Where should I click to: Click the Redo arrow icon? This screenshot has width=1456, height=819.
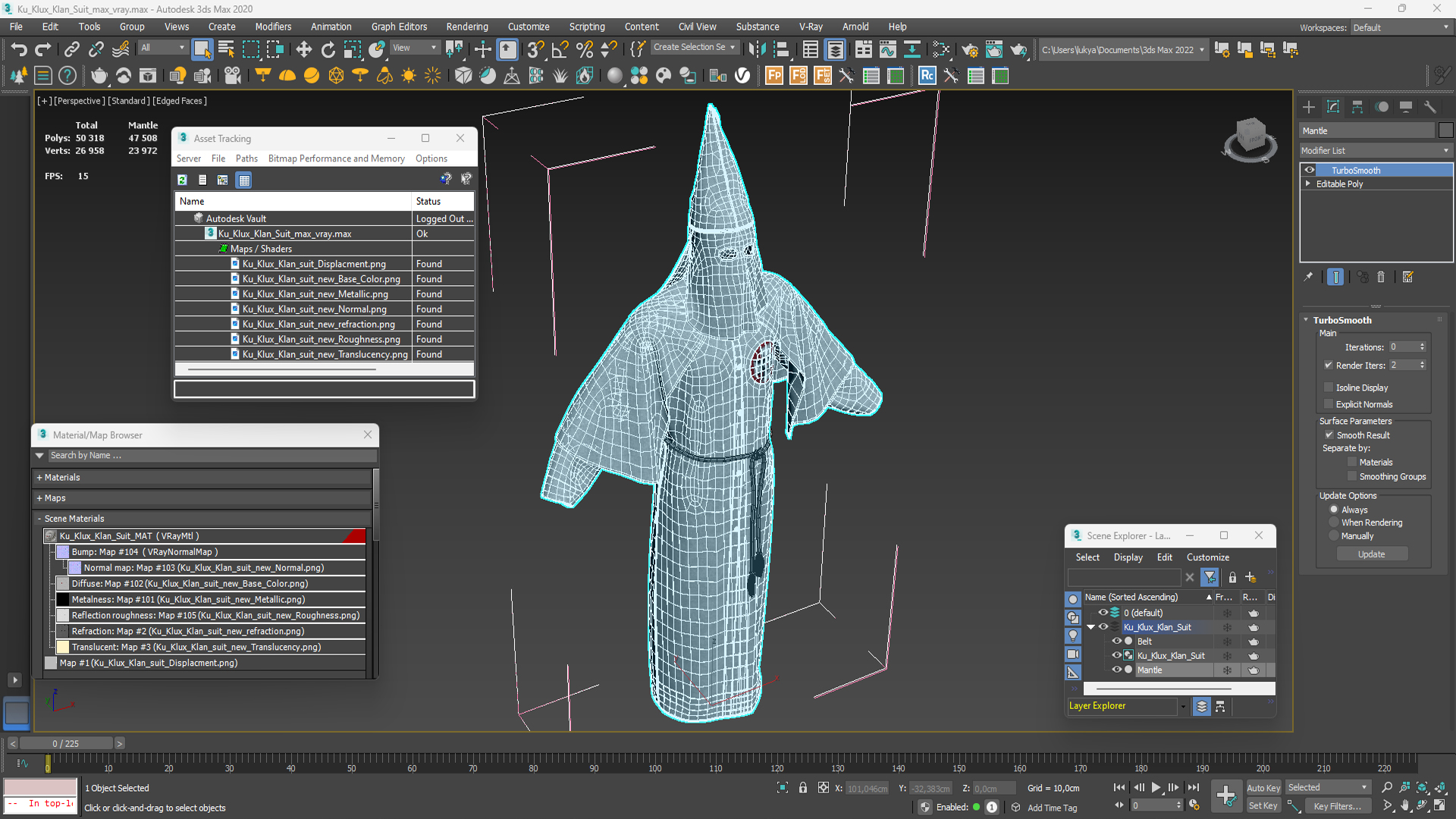[x=43, y=50]
